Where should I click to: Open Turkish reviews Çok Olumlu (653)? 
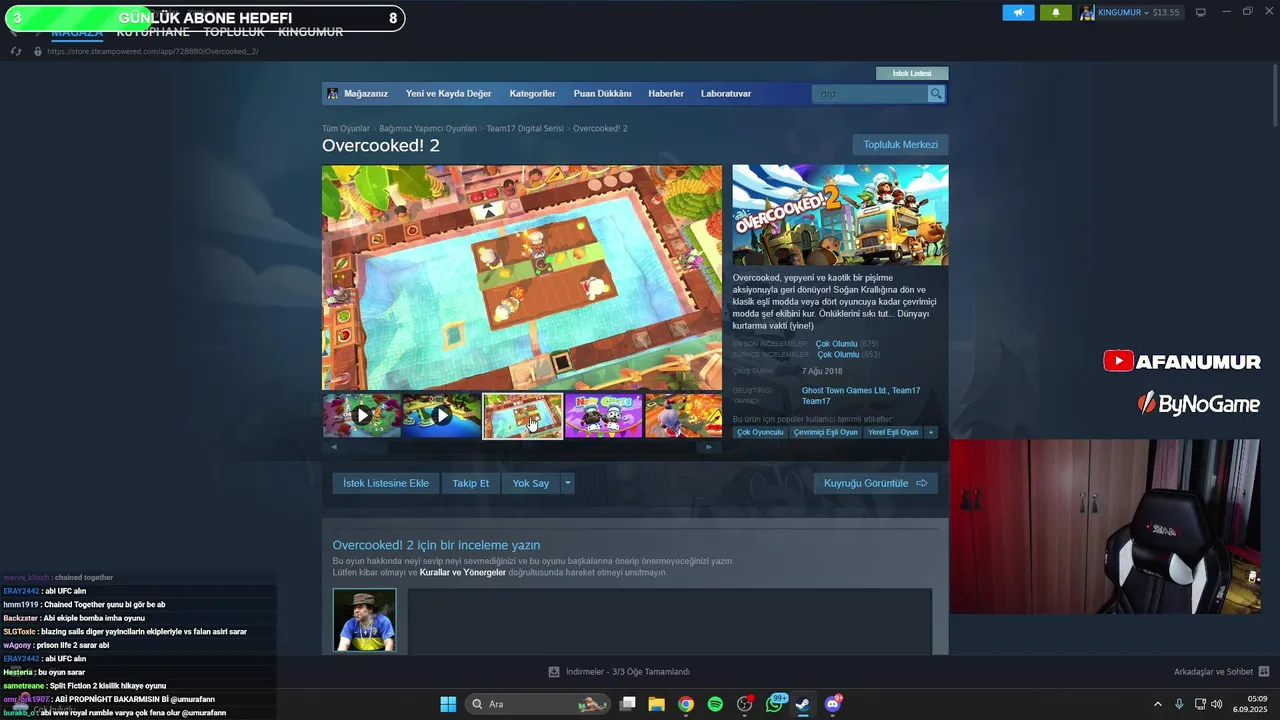(x=848, y=354)
